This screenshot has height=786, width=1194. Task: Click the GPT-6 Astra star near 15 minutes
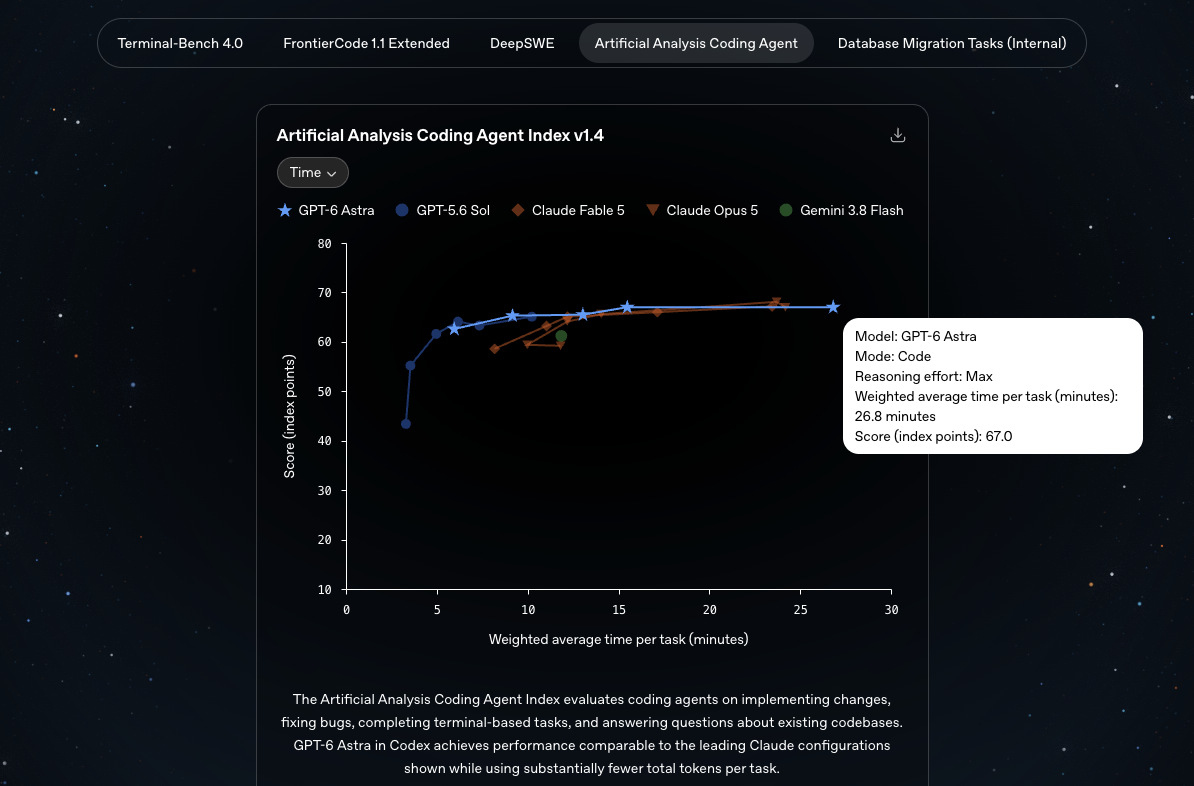[x=627, y=307]
